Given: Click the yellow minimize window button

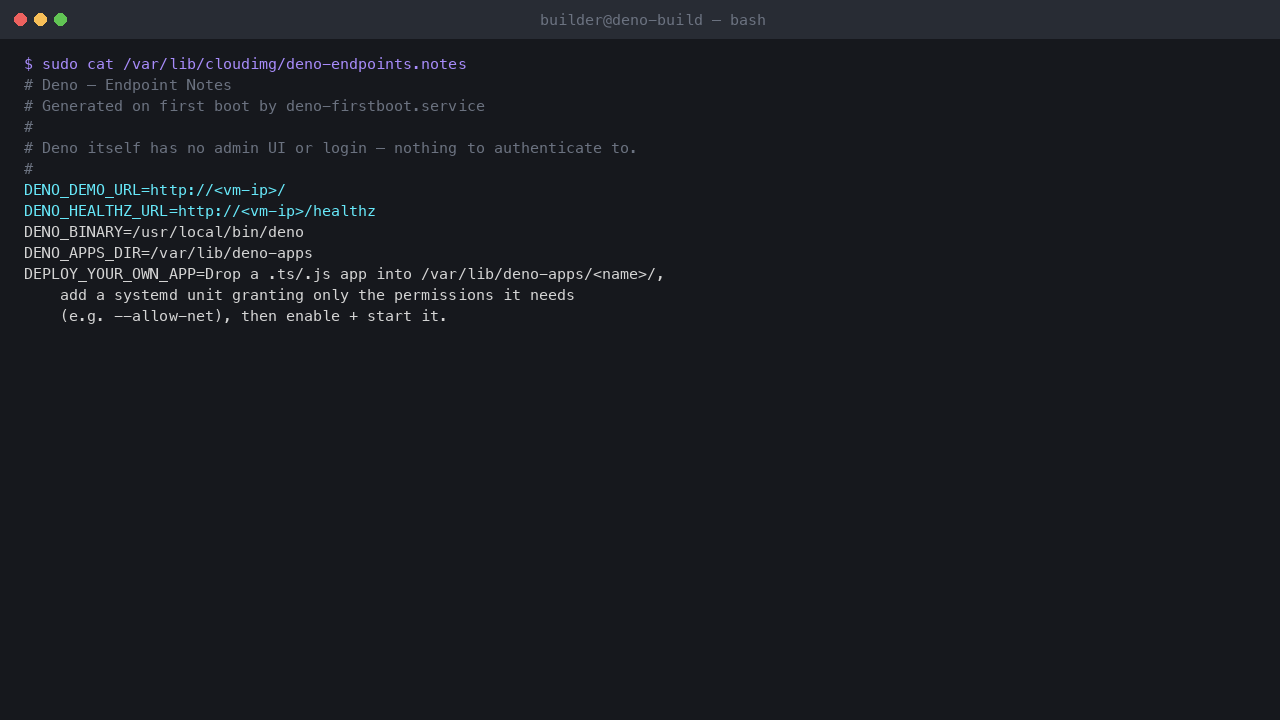Looking at the screenshot, I should tap(40, 20).
